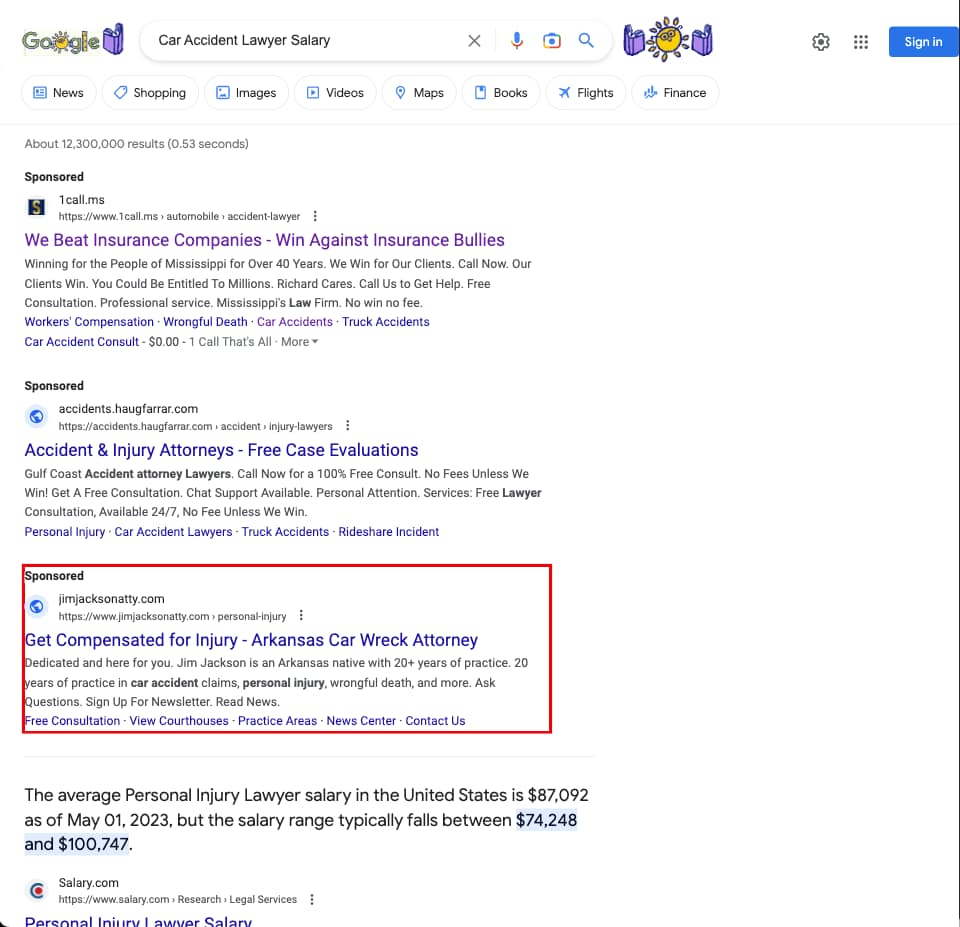Click the 1call.ms site name text
Image resolution: width=960 pixels, height=927 pixels.
click(x=81, y=200)
